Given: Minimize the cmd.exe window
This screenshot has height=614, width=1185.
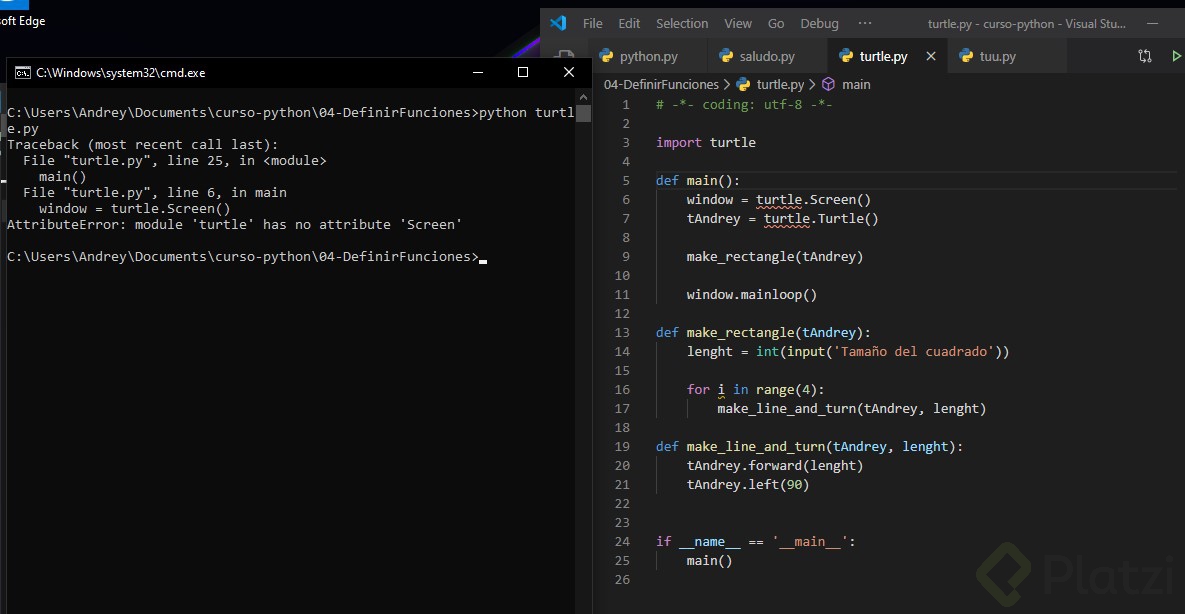Looking at the screenshot, I should pos(477,73).
